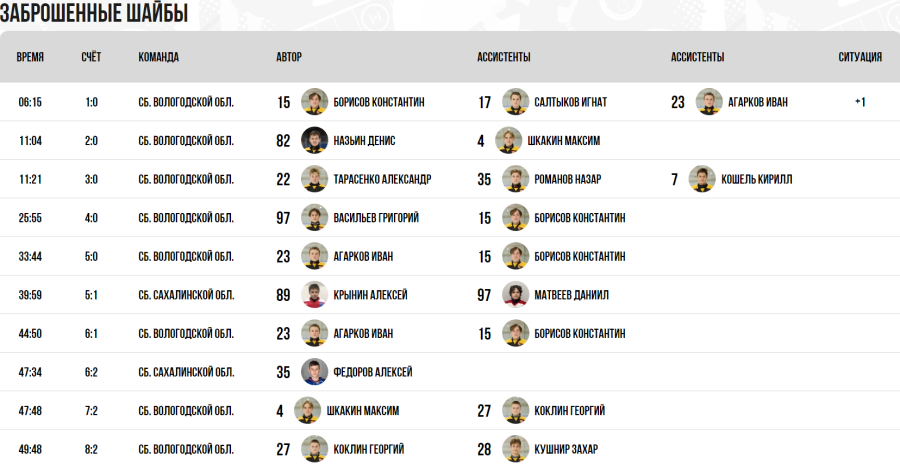
Task: Click Салтыков Игнат avatar photo
Action: [x=515, y=102]
